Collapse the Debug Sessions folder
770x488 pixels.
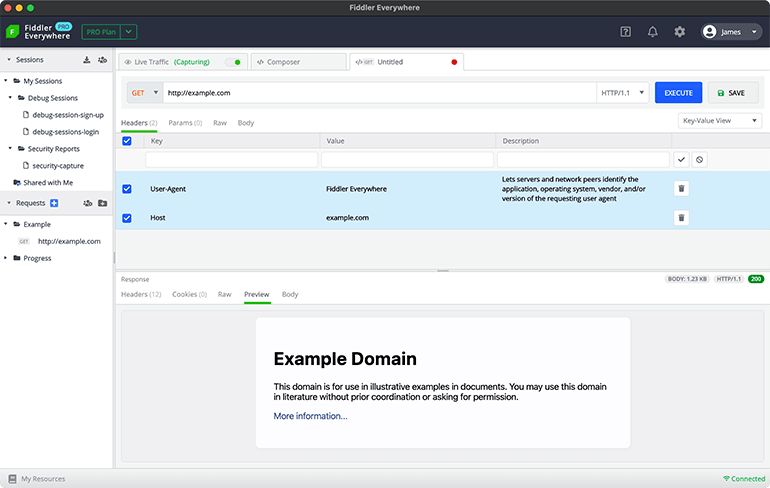pos(10,98)
